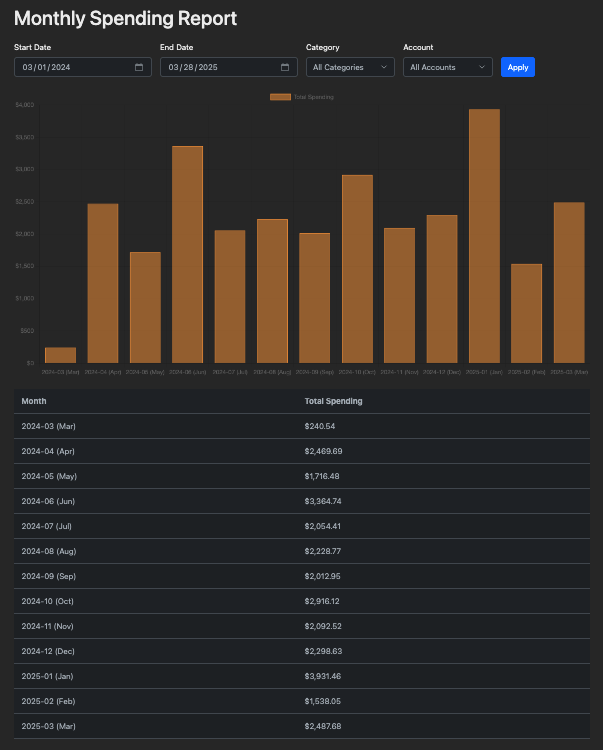This screenshot has width=603, height=750.
Task: Select the month segment in Start Date
Action: (x=27, y=67)
